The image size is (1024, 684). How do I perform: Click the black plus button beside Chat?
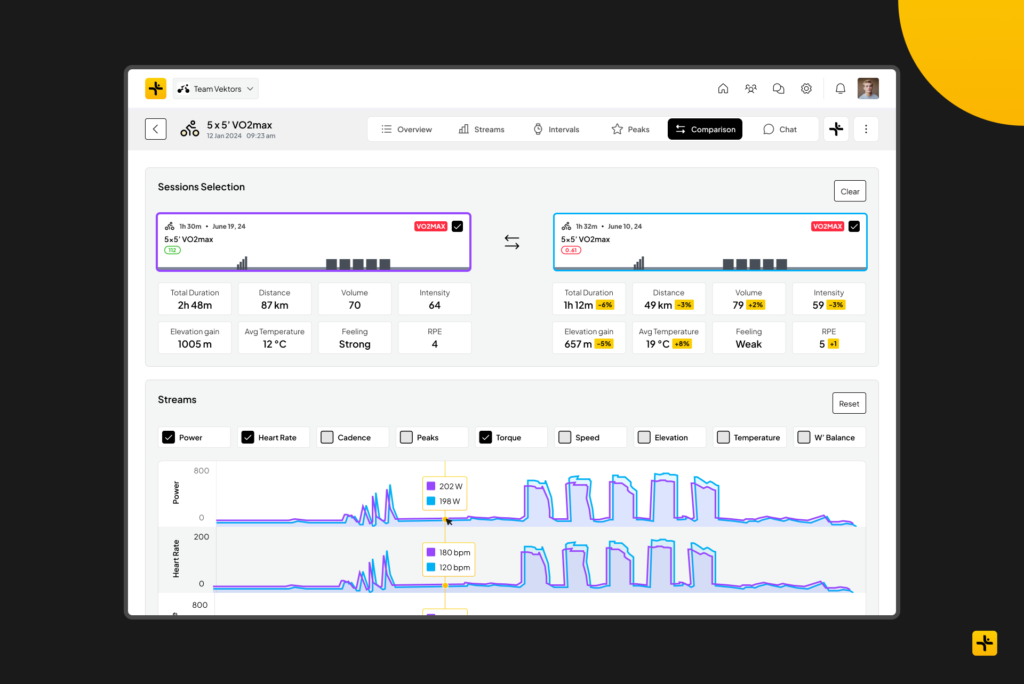click(x=836, y=129)
